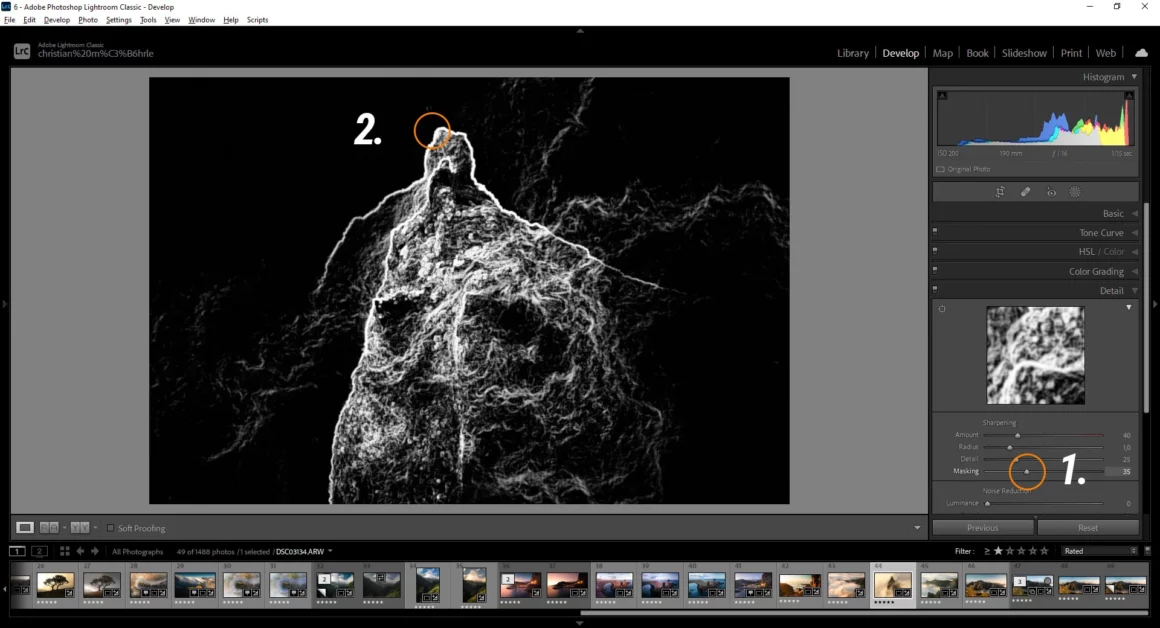Go back using filmstrip left arrow
1160x628 pixels.
[81, 551]
